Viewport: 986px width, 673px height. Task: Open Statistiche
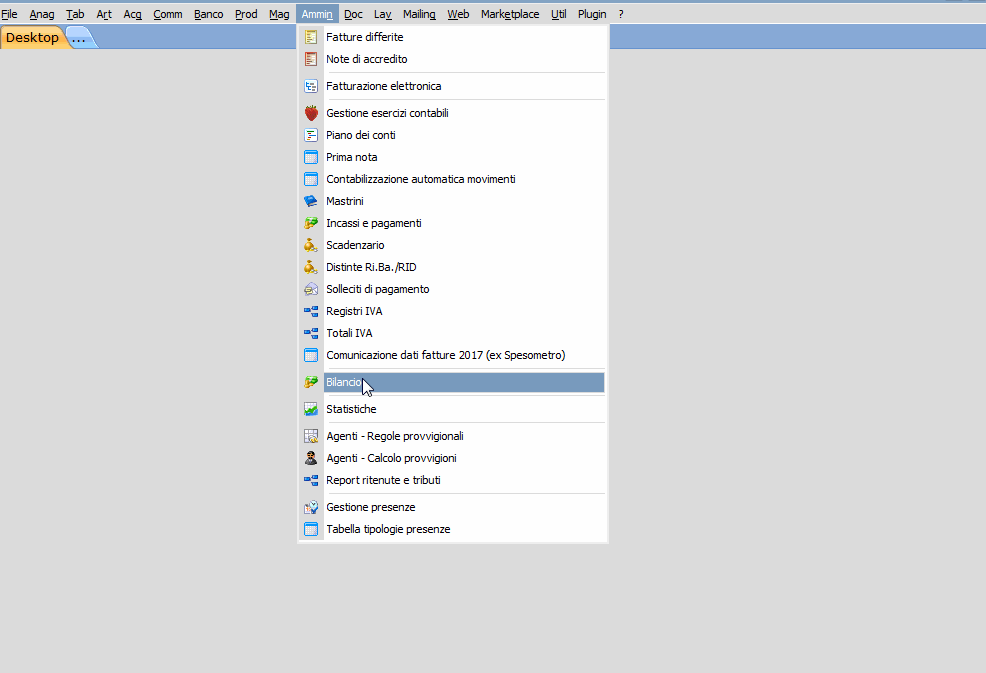point(464,409)
